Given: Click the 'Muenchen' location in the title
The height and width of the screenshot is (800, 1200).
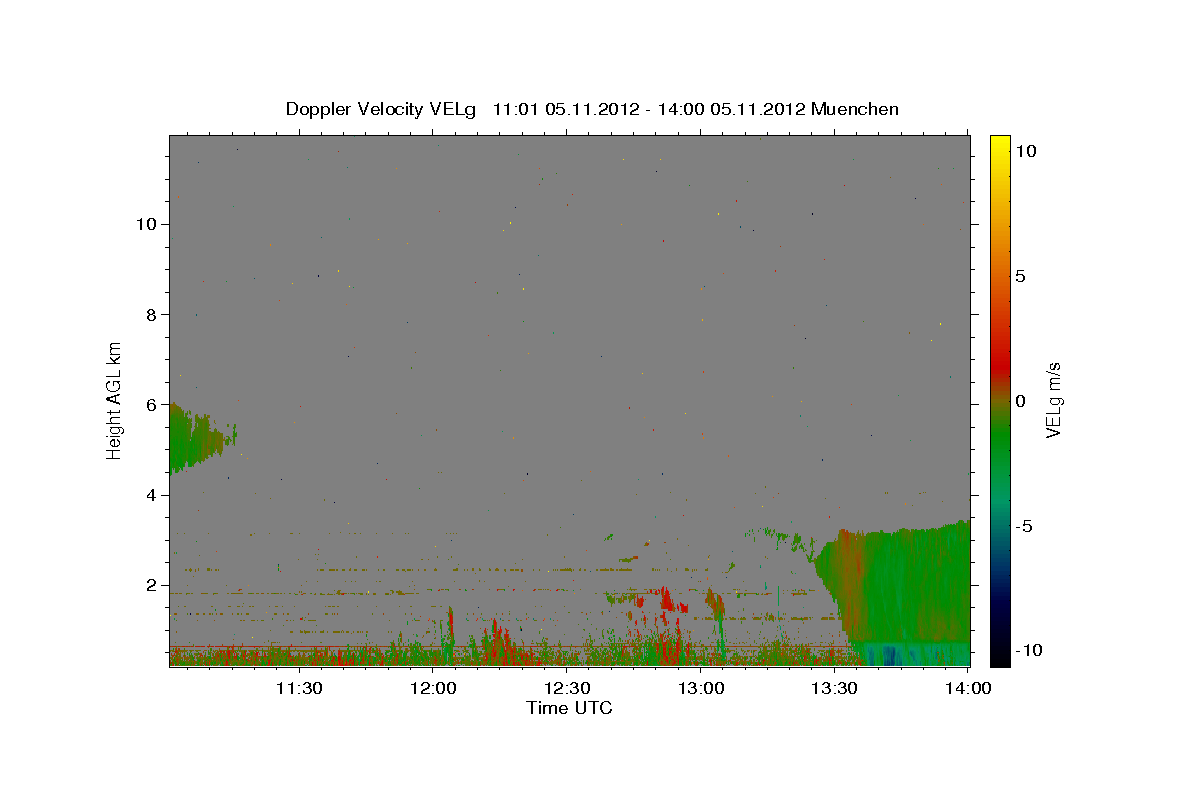Looking at the screenshot, I should coord(855,109).
